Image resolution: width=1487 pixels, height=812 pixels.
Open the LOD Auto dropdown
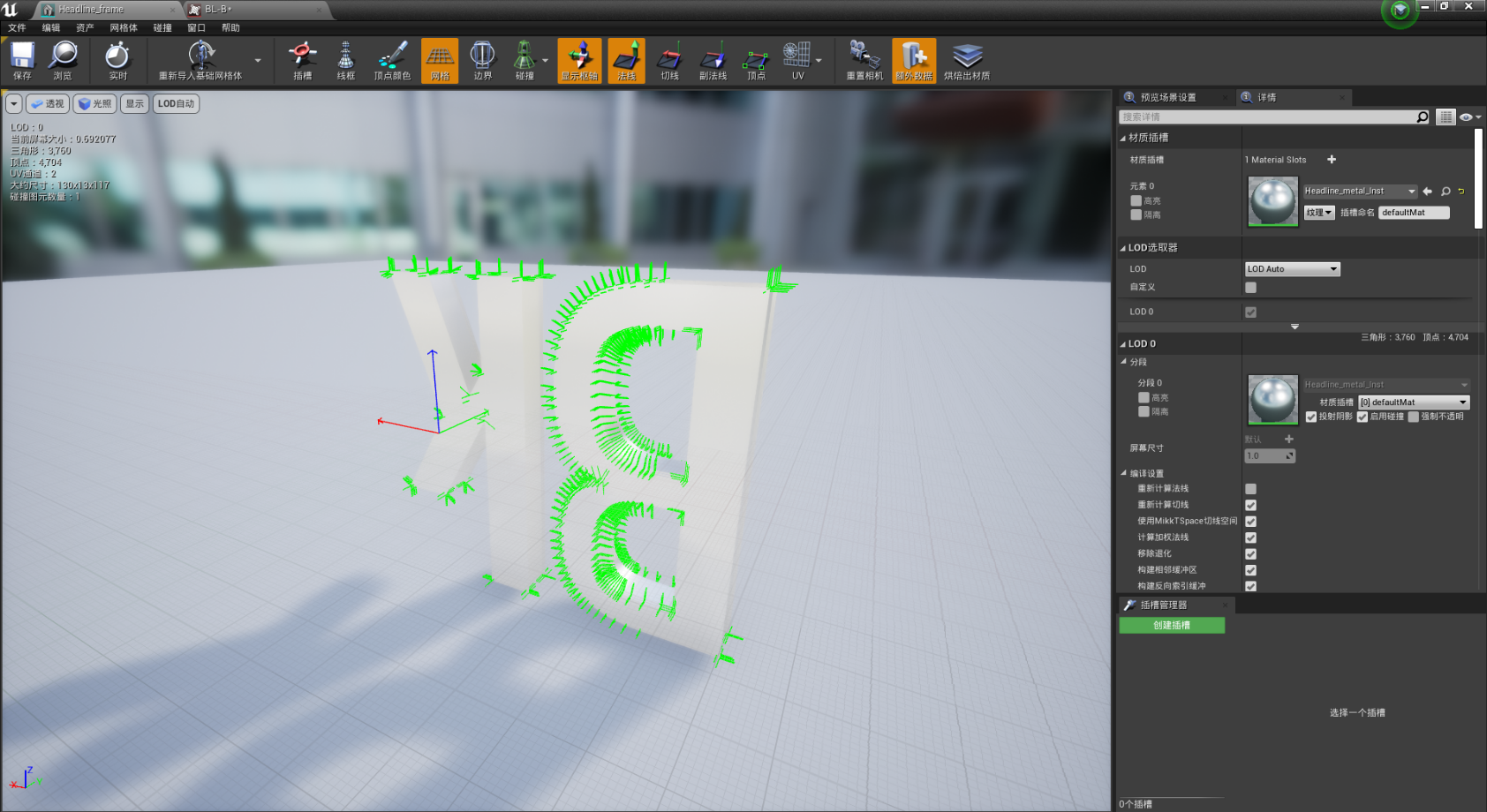click(1293, 269)
